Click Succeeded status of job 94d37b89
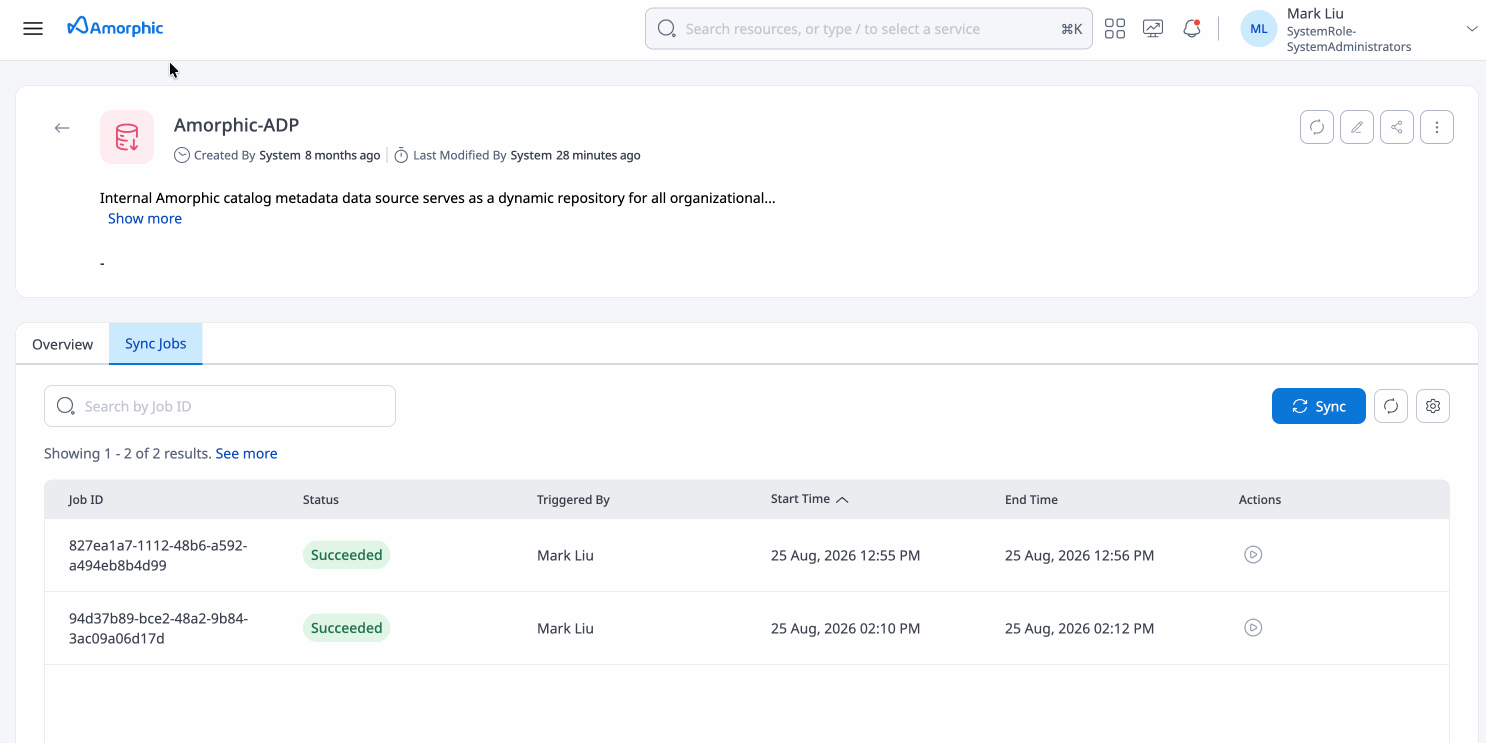This screenshot has height=743, width=1486. pyautogui.click(x=346, y=628)
